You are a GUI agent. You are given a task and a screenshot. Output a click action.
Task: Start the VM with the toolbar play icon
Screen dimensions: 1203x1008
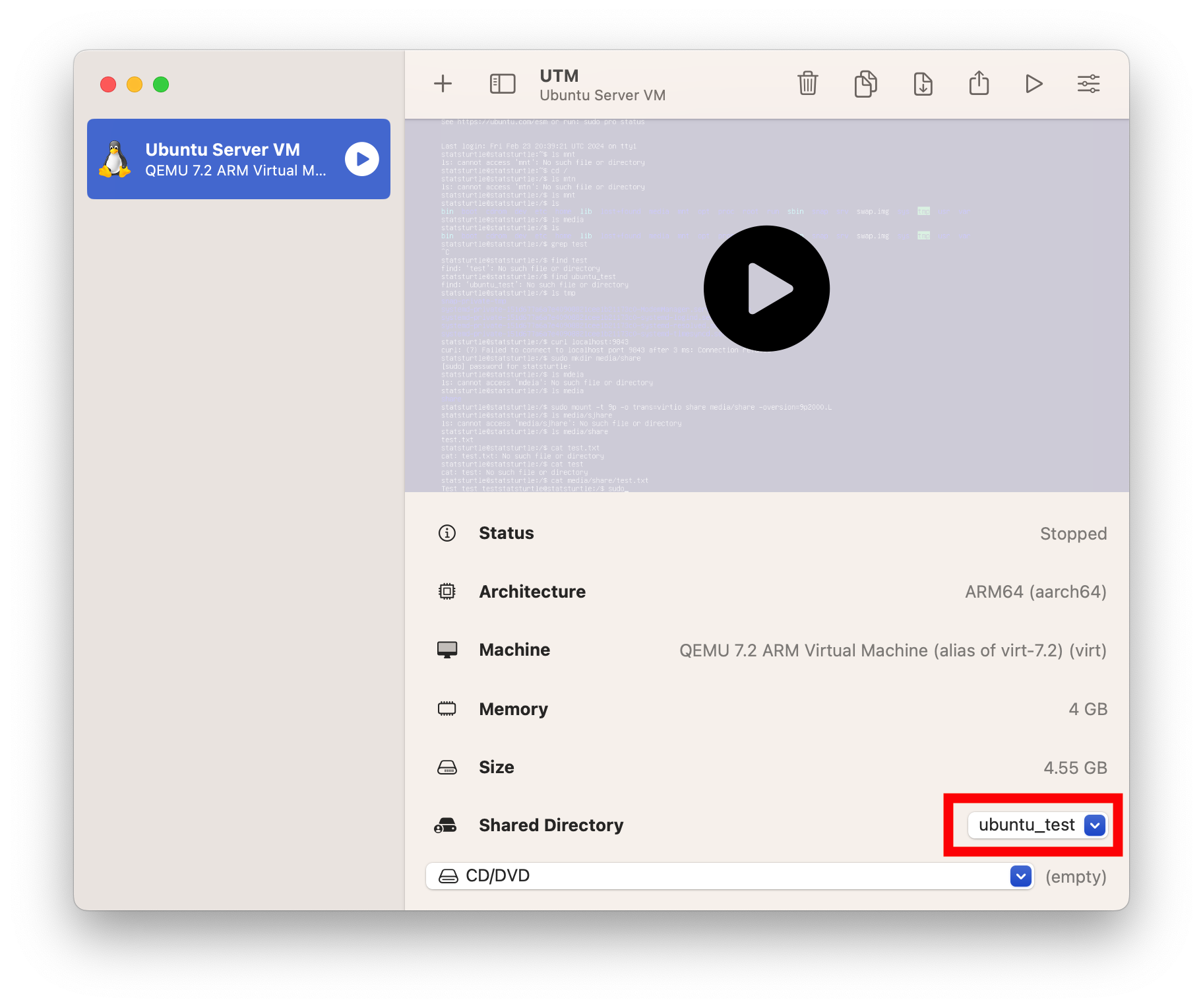[1033, 84]
